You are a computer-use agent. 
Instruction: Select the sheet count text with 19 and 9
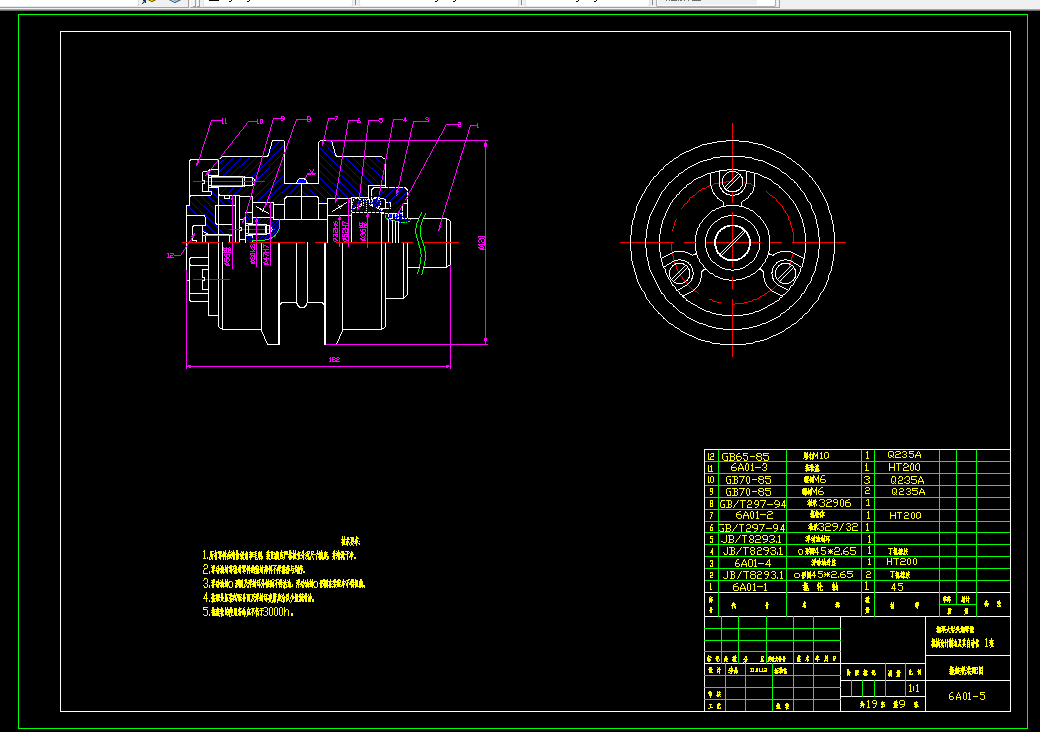888,704
